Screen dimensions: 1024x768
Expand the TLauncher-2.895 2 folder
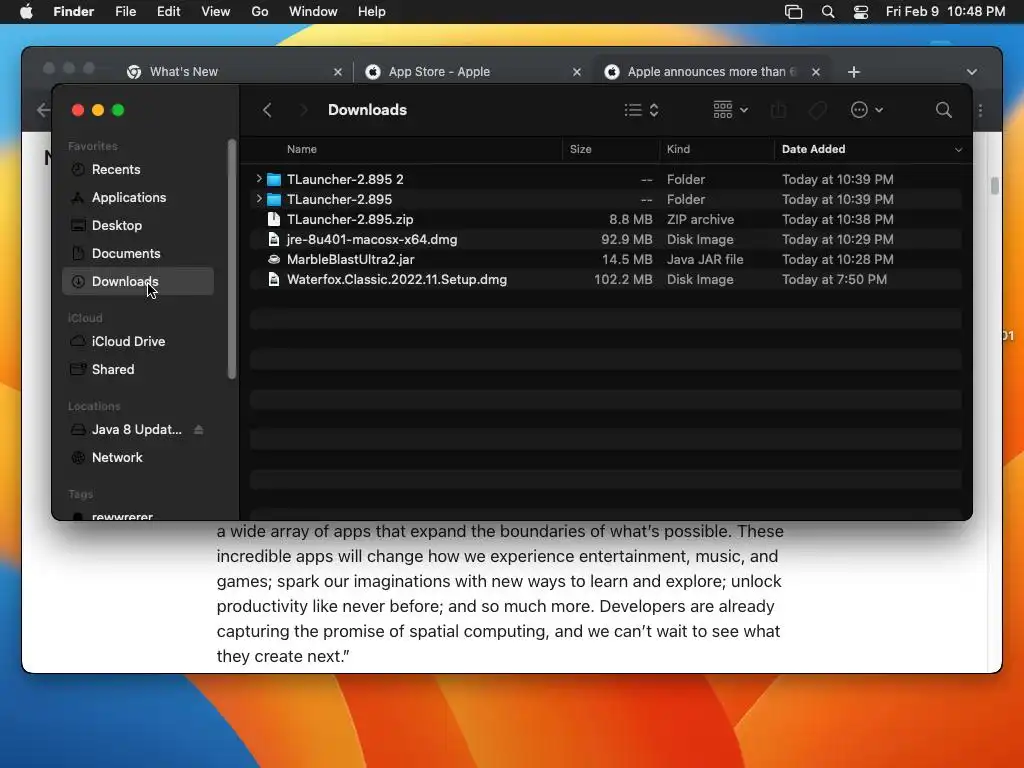(259, 178)
